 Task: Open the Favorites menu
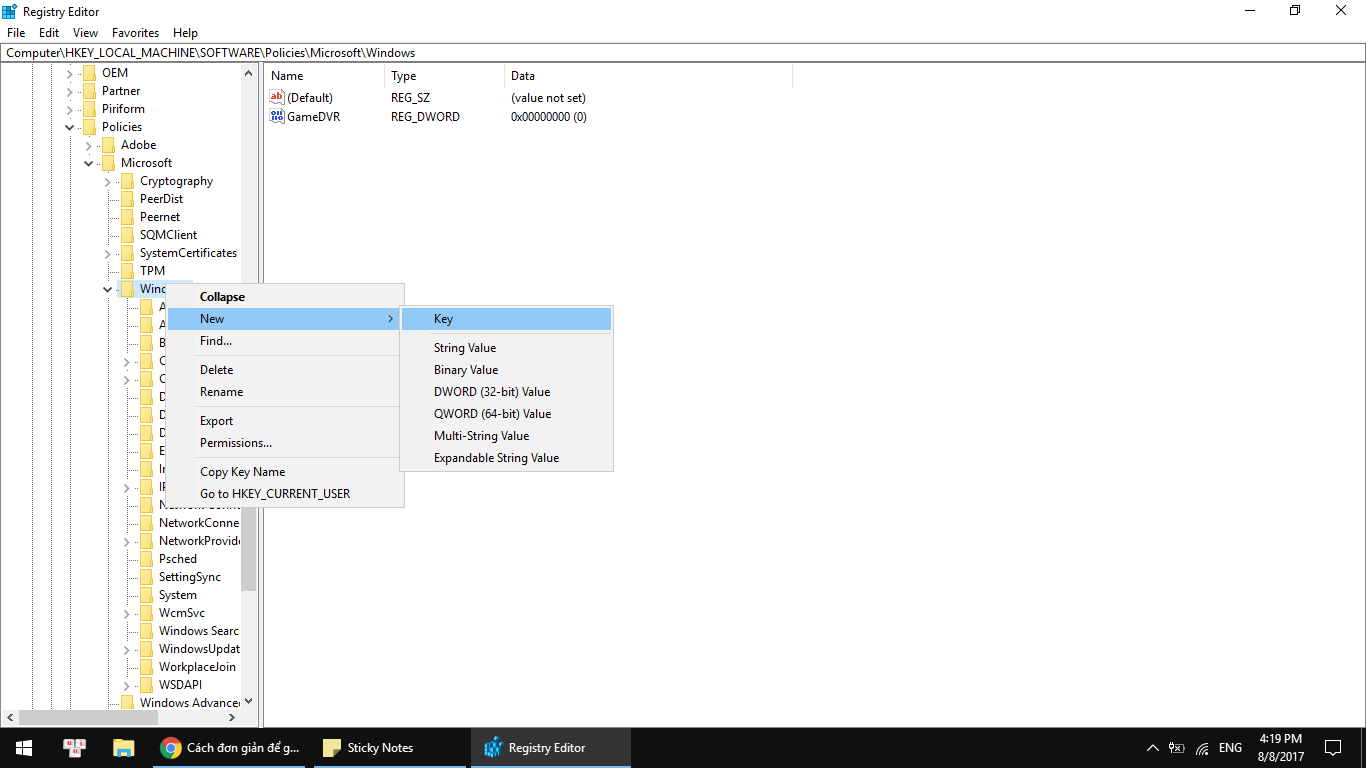click(x=134, y=32)
